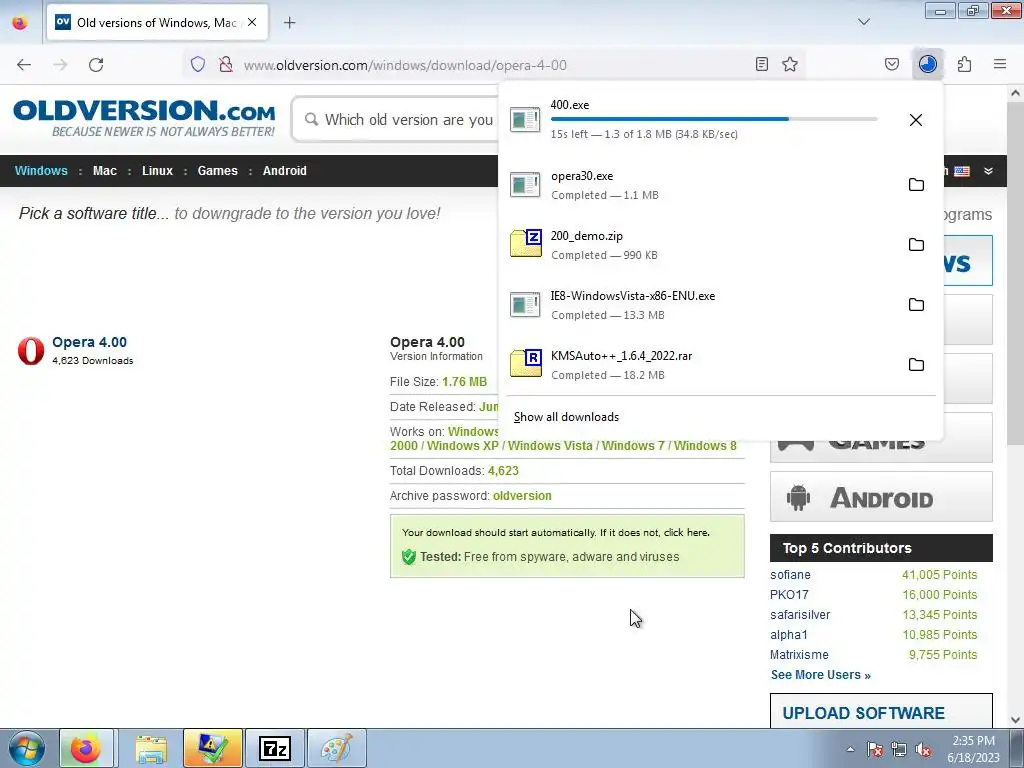Select the Windows navigation item
The width and height of the screenshot is (1024, 768).
(x=41, y=170)
